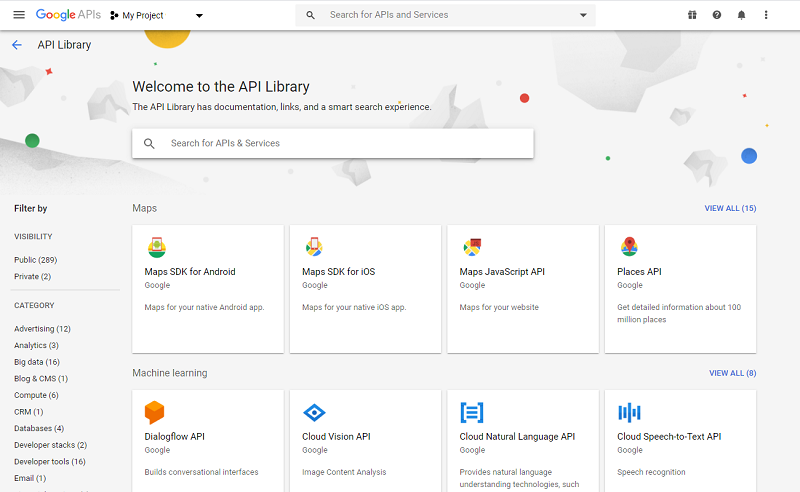The height and width of the screenshot is (492, 800).
Task: Click the Cloud Natural Language API icon
Action: (x=472, y=412)
